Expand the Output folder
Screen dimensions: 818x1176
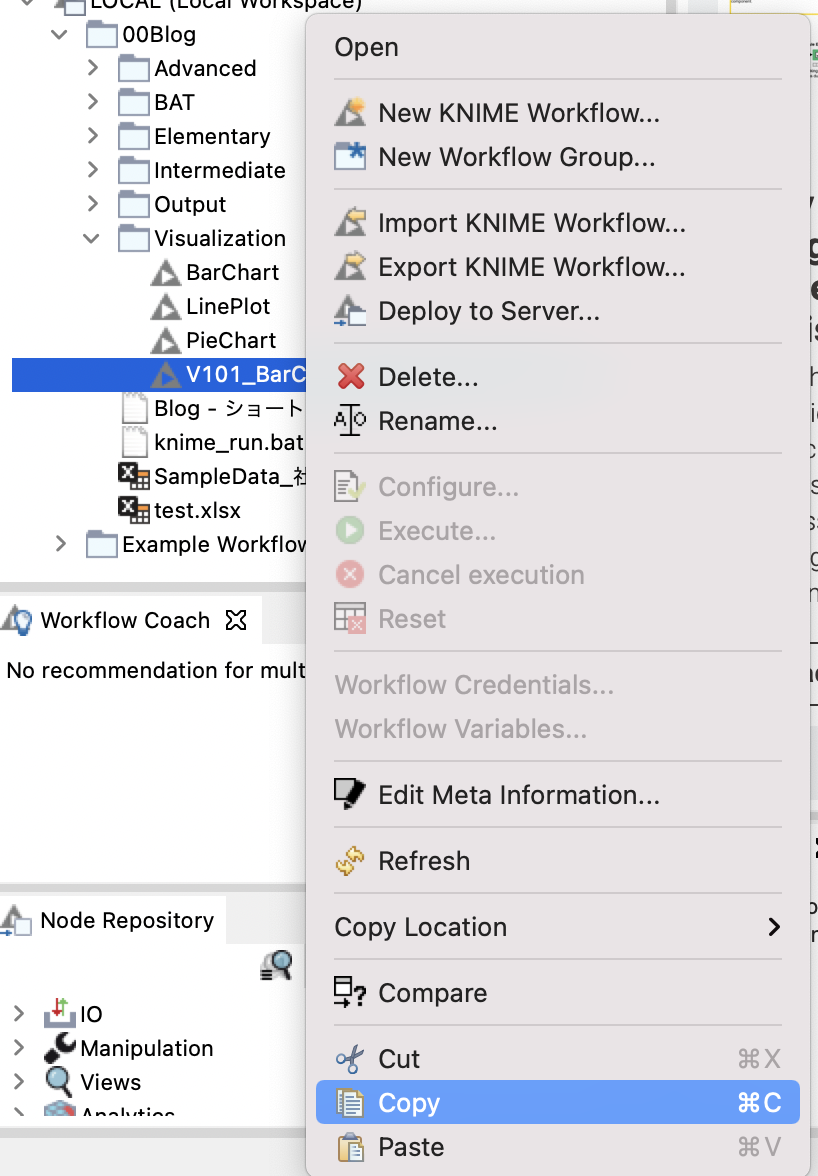pos(92,204)
